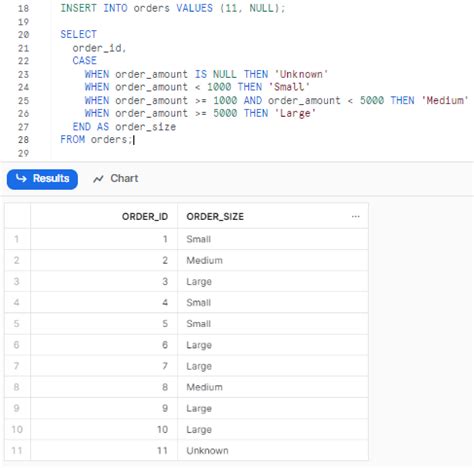Select the Large cell for order 3
Viewport: 474px width, 468px height.
[273, 282]
